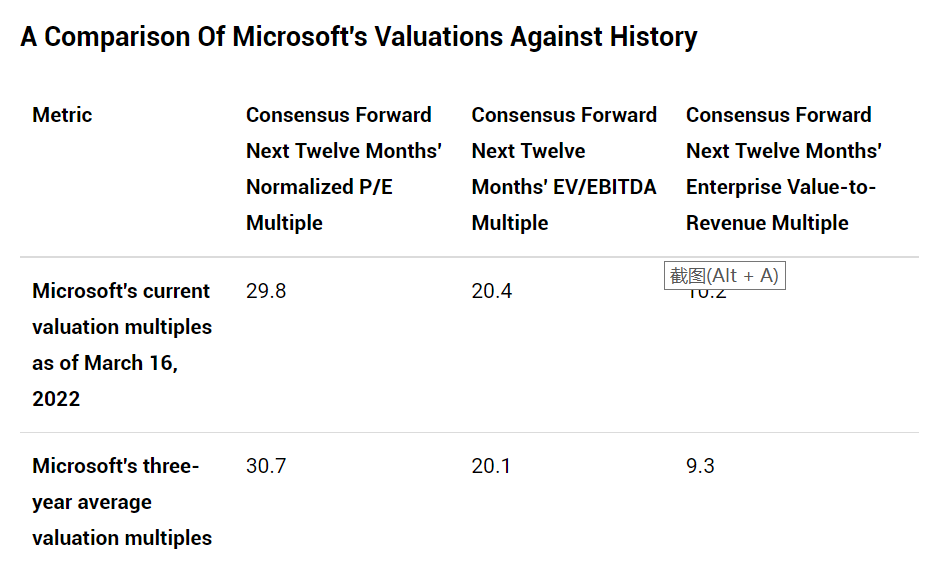Screen dimensions: 952x580
Task: Click the "as of March 16," date text
Action: (105, 363)
